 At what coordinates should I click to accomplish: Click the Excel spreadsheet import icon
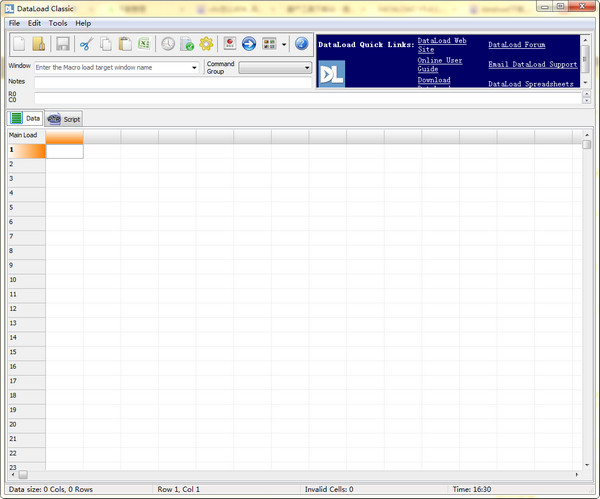(144, 44)
